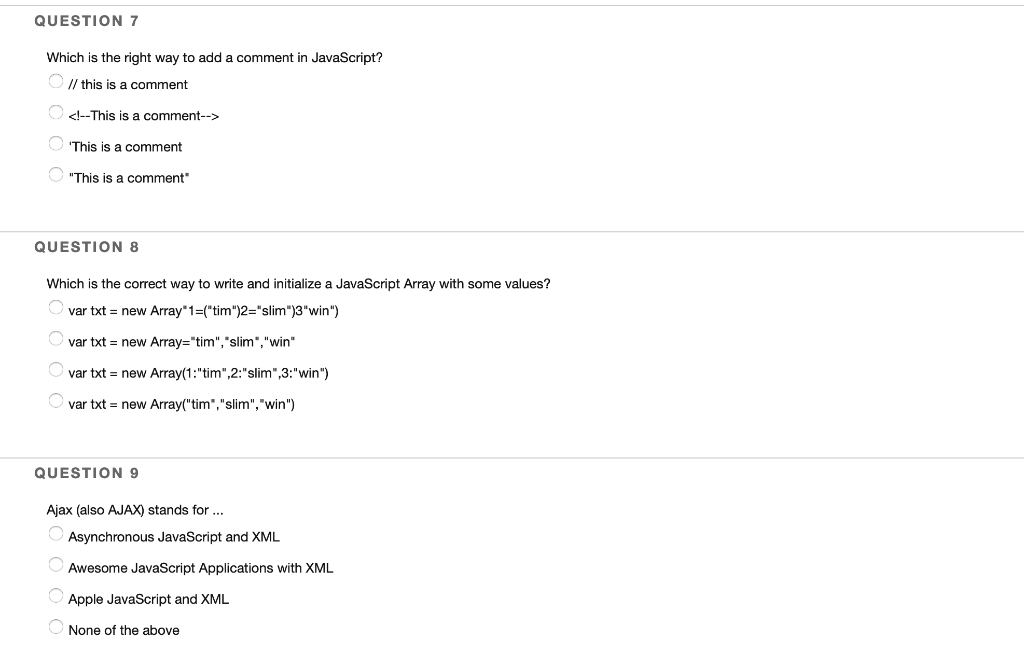The height and width of the screenshot is (667, 1024).
Task: Click the Question 7 prompt about comments
Action: pos(212,57)
